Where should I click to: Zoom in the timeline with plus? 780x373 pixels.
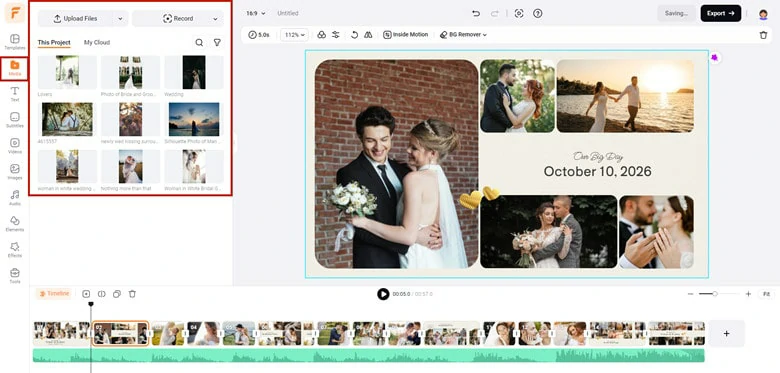click(x=748, y=294)
